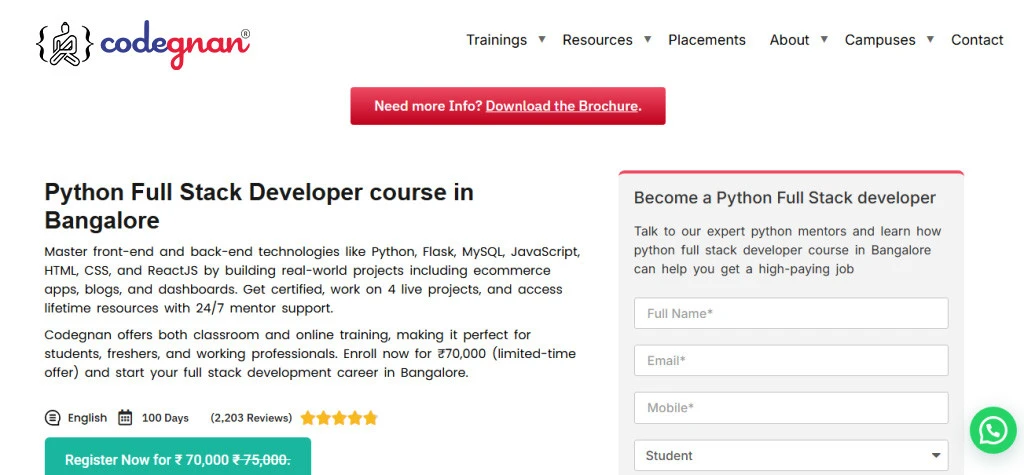Click Become a Python Full Stack developer heading
Image resolution: width=1024 pixels, height=475 pixels.
coord(784,198)
